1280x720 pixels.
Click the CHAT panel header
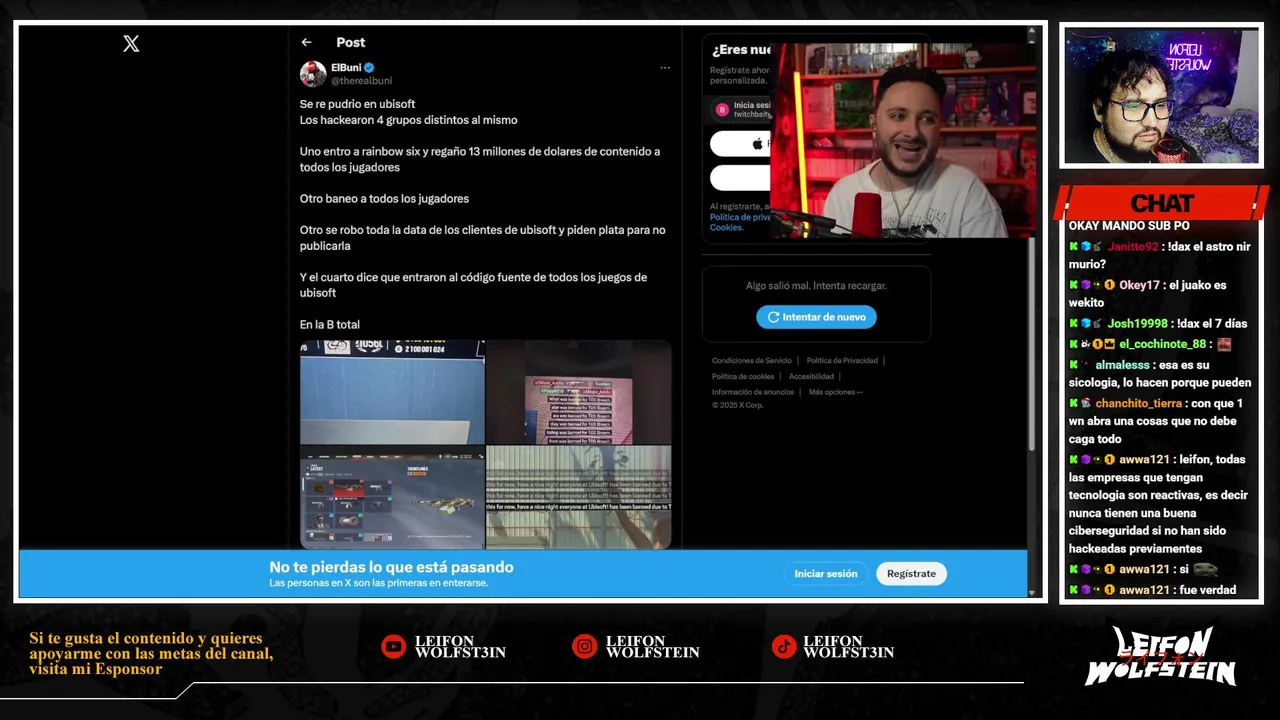tap(1162, 203)
